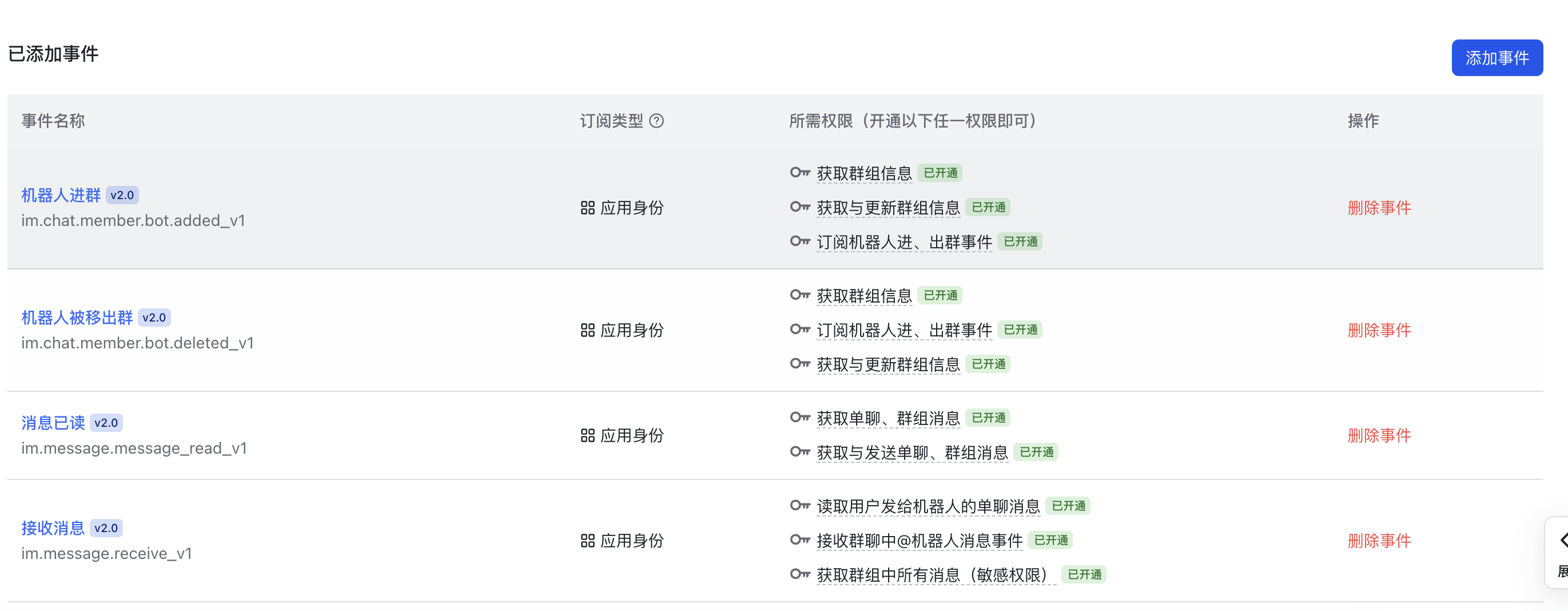The height and width of the screenshot is (611, 1568).
Task: Open the 接收消息 event link
Action: pos(53,528)
